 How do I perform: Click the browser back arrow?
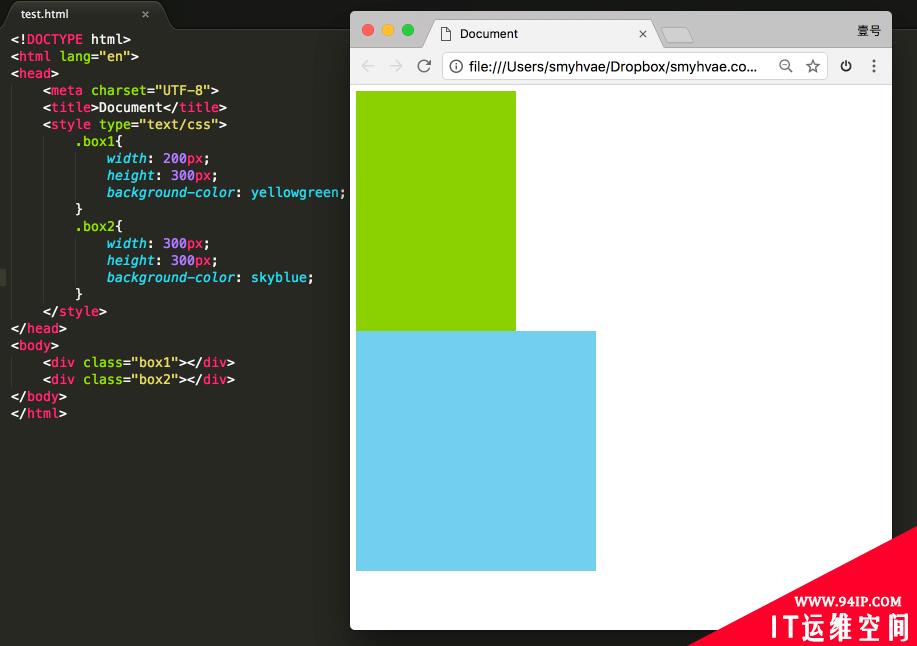click(368, 66)
